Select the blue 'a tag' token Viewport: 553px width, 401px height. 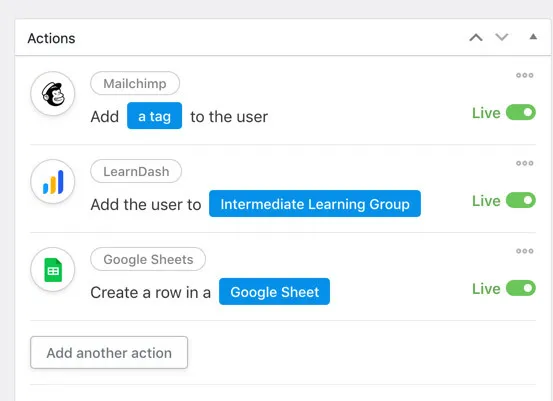point(154,116)
